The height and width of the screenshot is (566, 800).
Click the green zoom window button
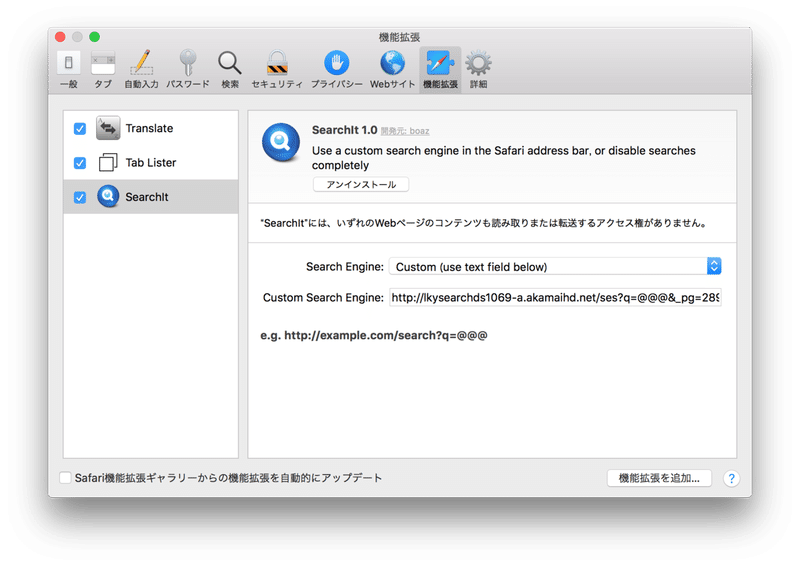(94, 37)
